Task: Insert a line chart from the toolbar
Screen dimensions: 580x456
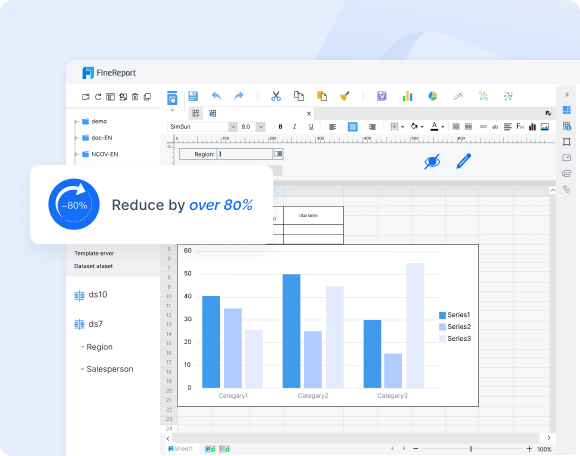Action: click(458, 96)
